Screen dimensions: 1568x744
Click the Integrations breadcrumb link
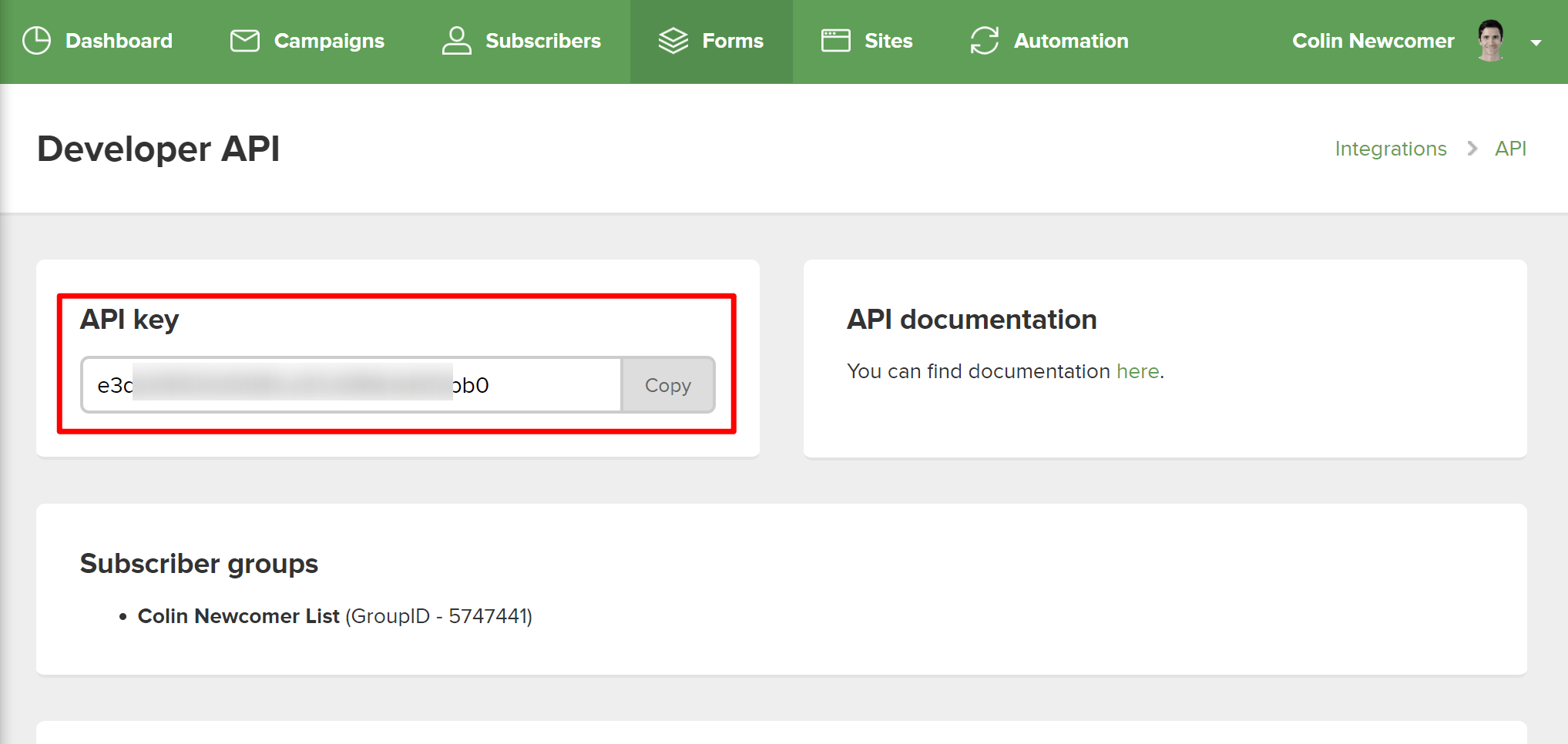[1390, 149]
